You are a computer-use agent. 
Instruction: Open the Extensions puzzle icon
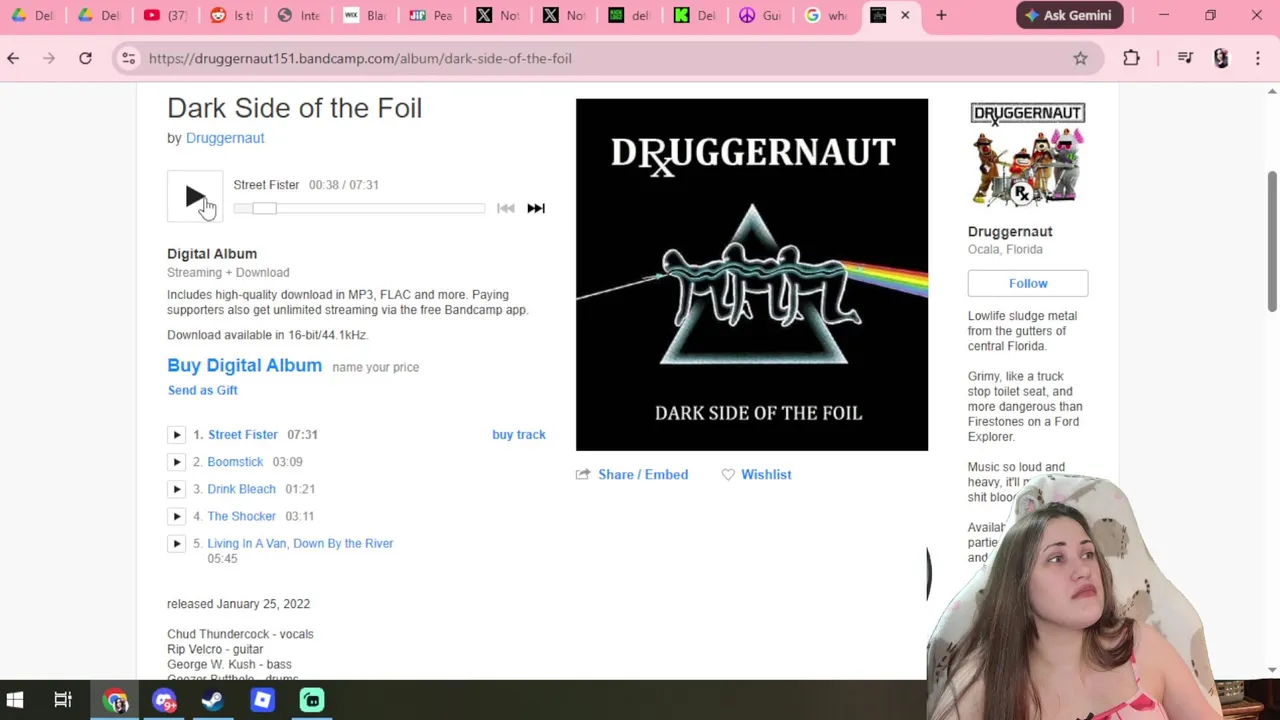coord(1131,58)
